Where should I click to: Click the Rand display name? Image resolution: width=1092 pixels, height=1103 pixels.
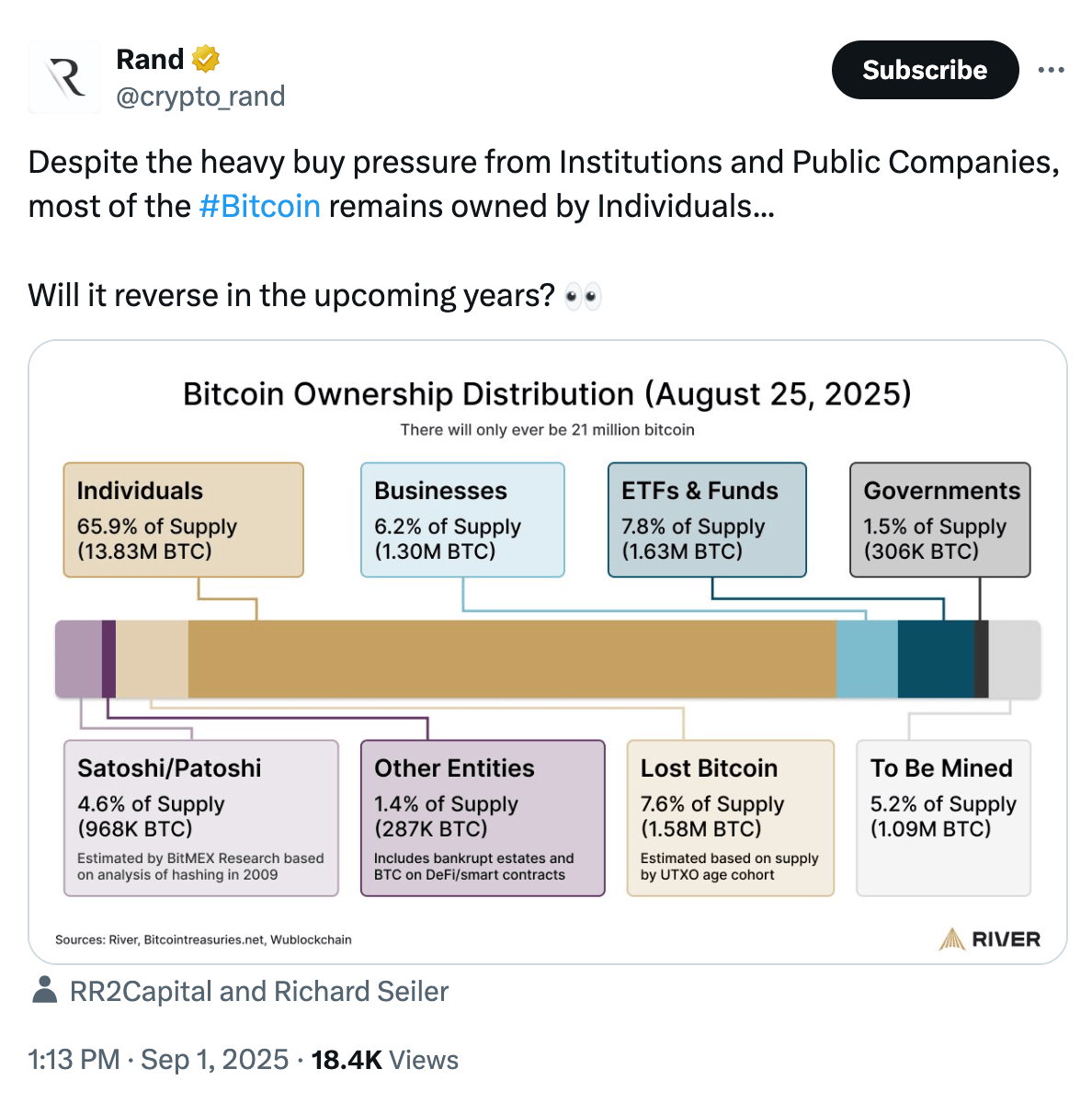150,60
